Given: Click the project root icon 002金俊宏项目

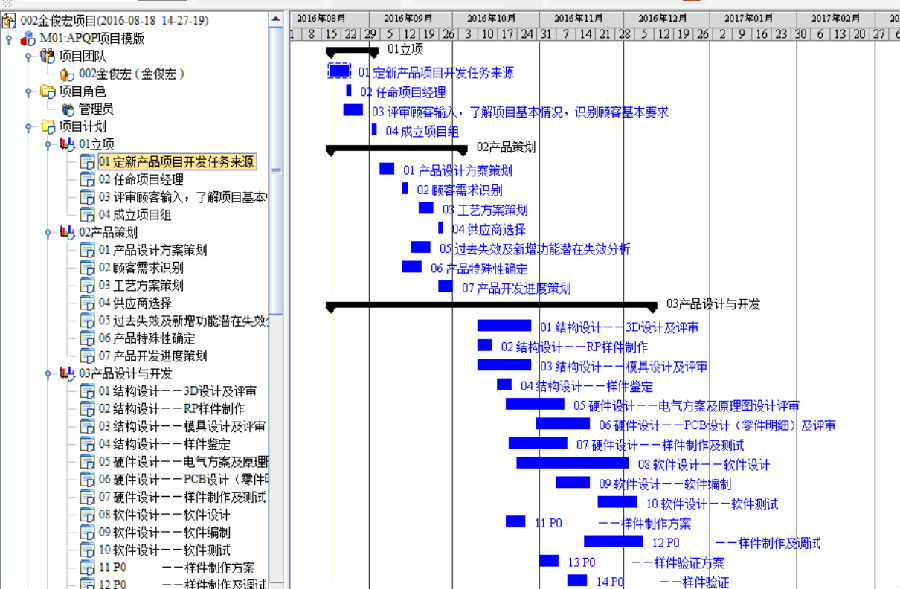Looking at the screenshot, I should point(9,21).
